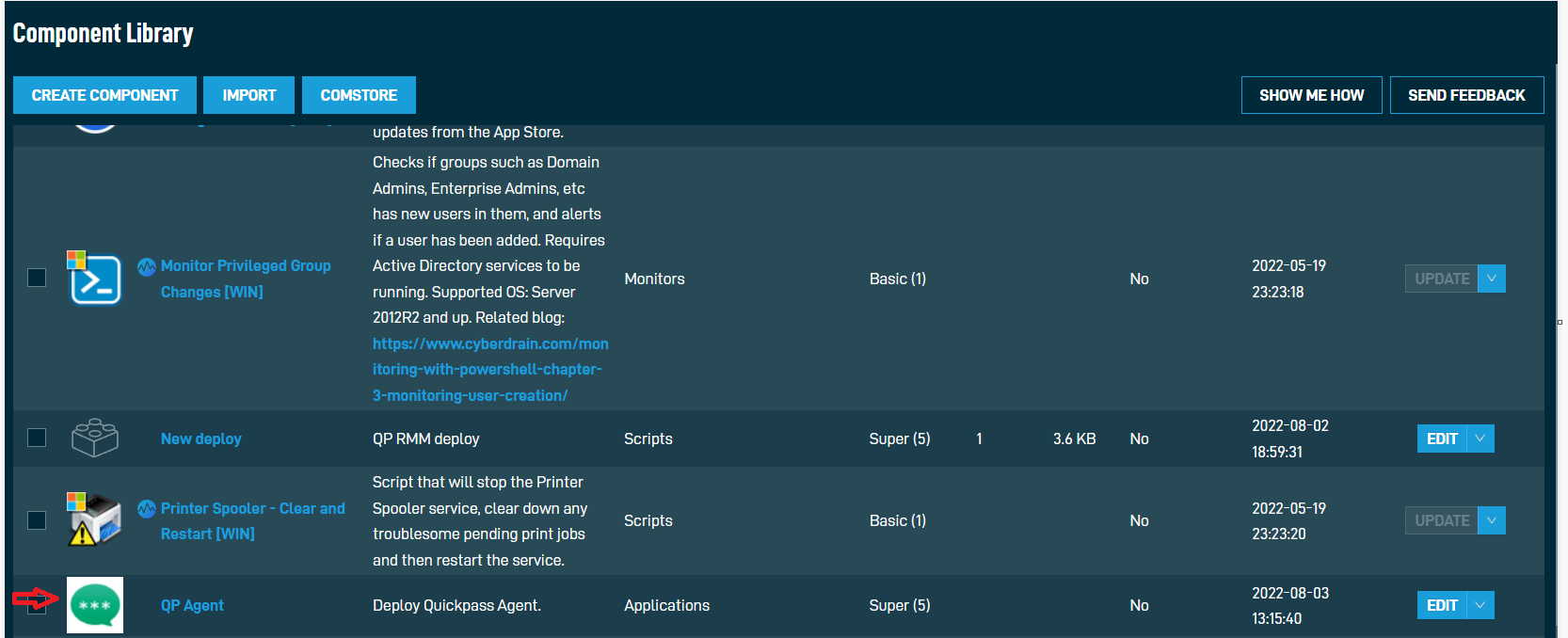Expand dropdown arrow next to Printer Spooler UPDATE
Screen dimensions: 1568x638
1492,520
